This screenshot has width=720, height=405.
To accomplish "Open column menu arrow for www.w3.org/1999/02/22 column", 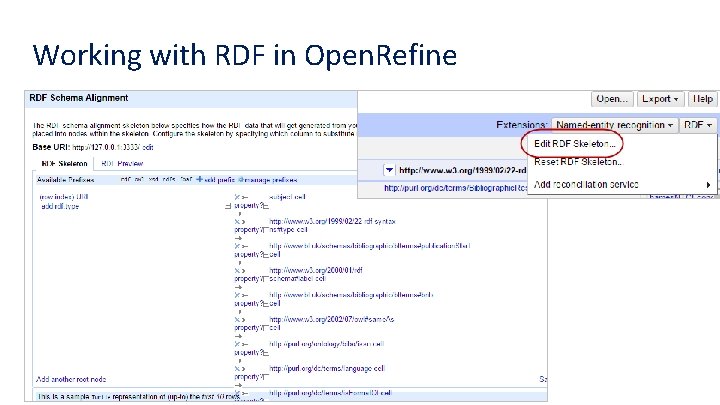I will click(x=389, y=170).
